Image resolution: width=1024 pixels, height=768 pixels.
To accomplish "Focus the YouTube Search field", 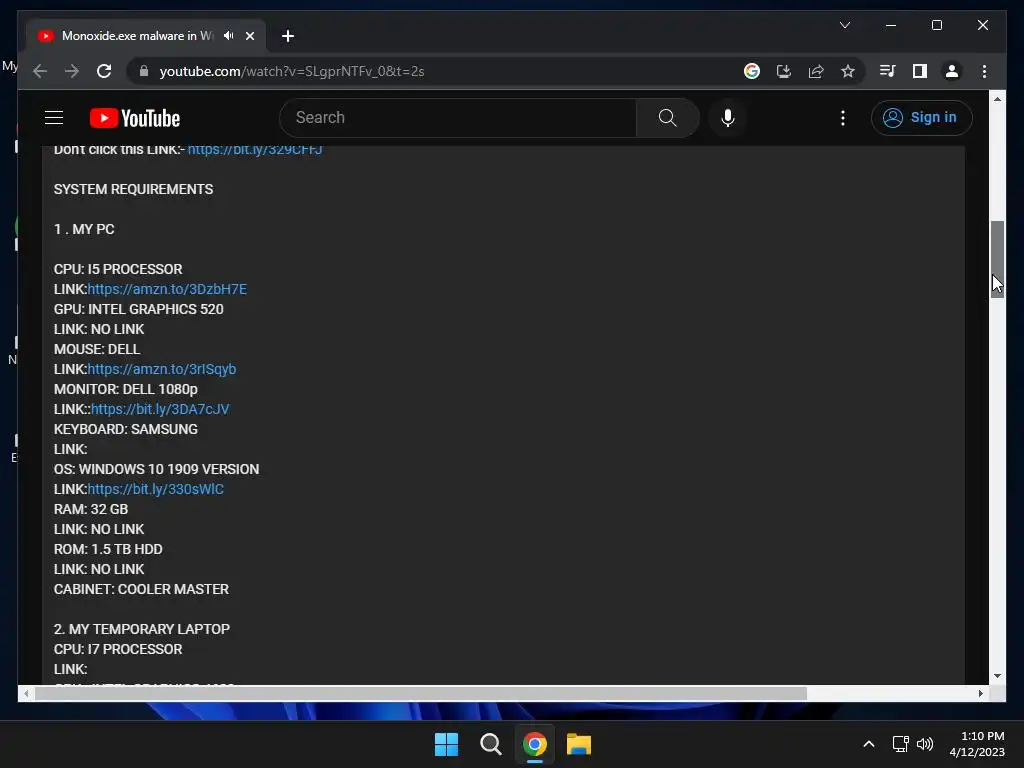I will click(460, 118).
